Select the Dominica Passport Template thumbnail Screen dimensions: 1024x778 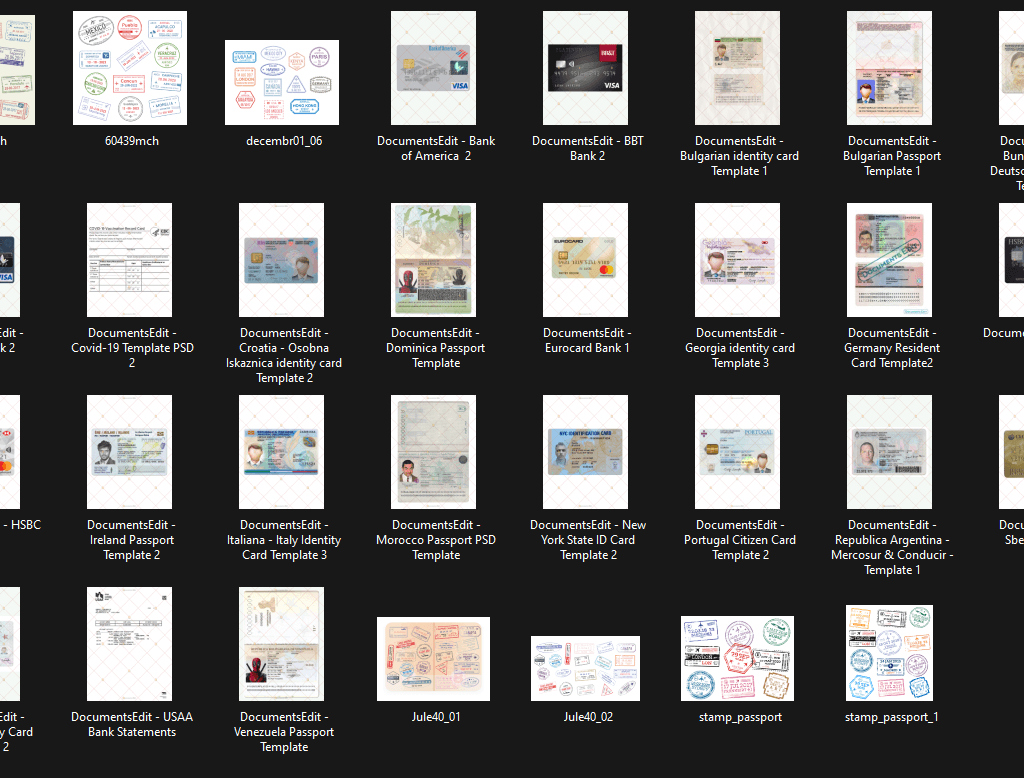click(434, 260)
